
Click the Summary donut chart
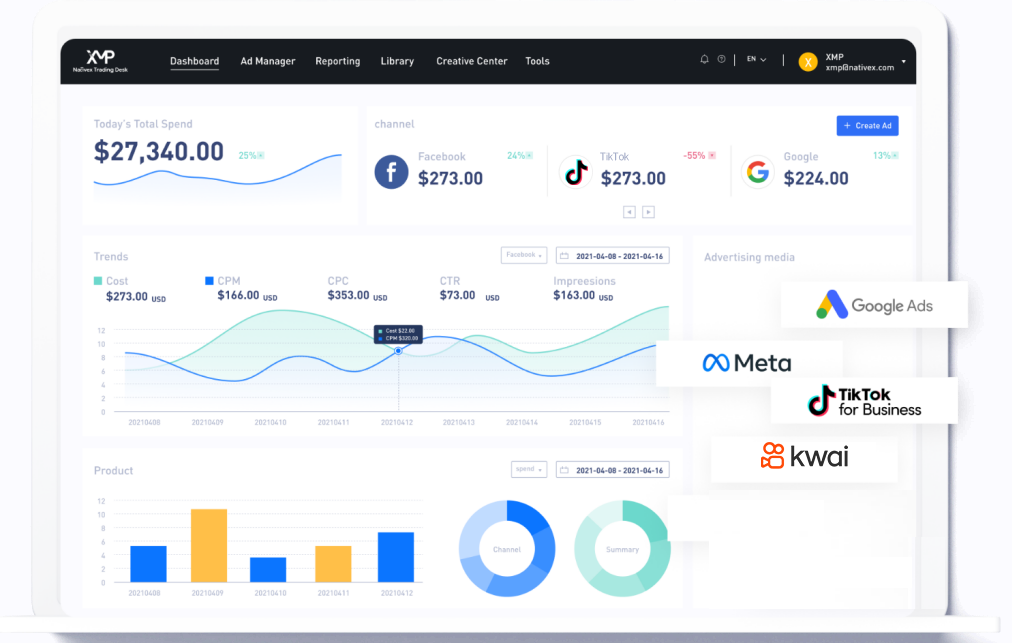622,549
